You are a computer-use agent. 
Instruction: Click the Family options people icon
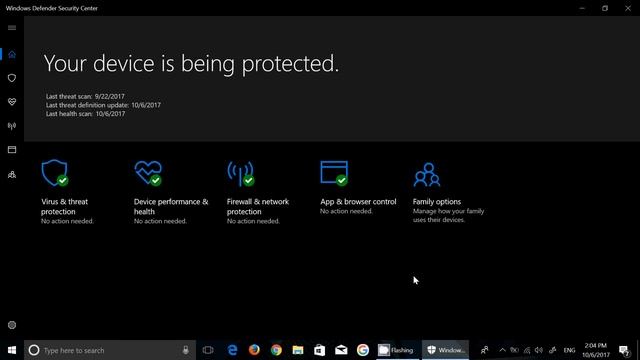point(427,175)
